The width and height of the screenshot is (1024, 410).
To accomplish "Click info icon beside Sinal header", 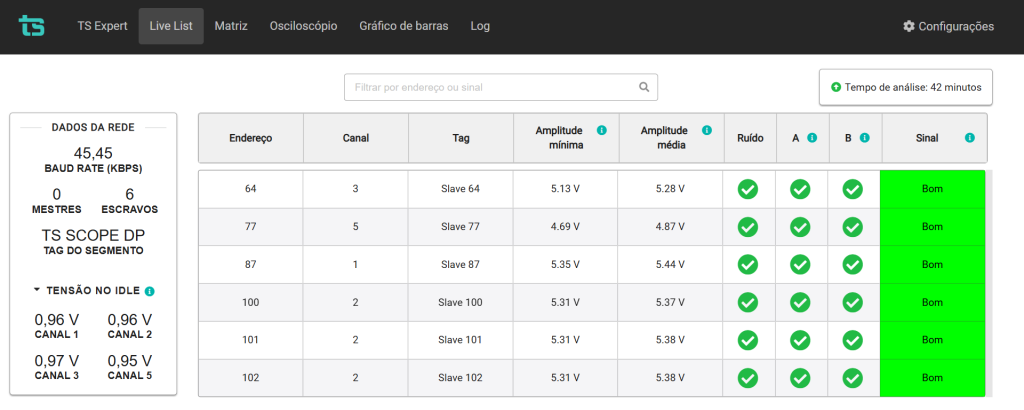I will 970,138.
